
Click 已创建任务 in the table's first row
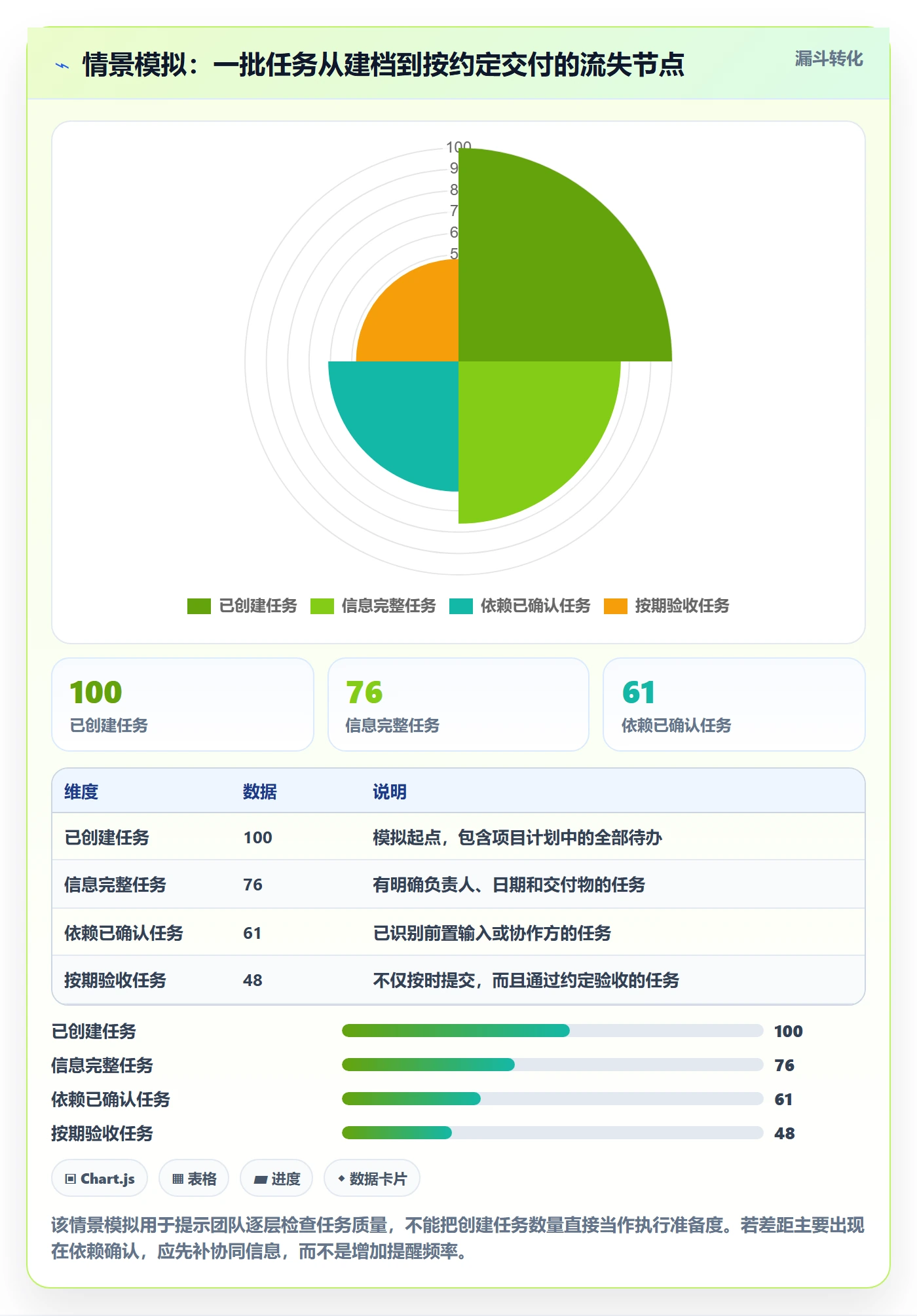pyautogui.click(x=107, y=837)
